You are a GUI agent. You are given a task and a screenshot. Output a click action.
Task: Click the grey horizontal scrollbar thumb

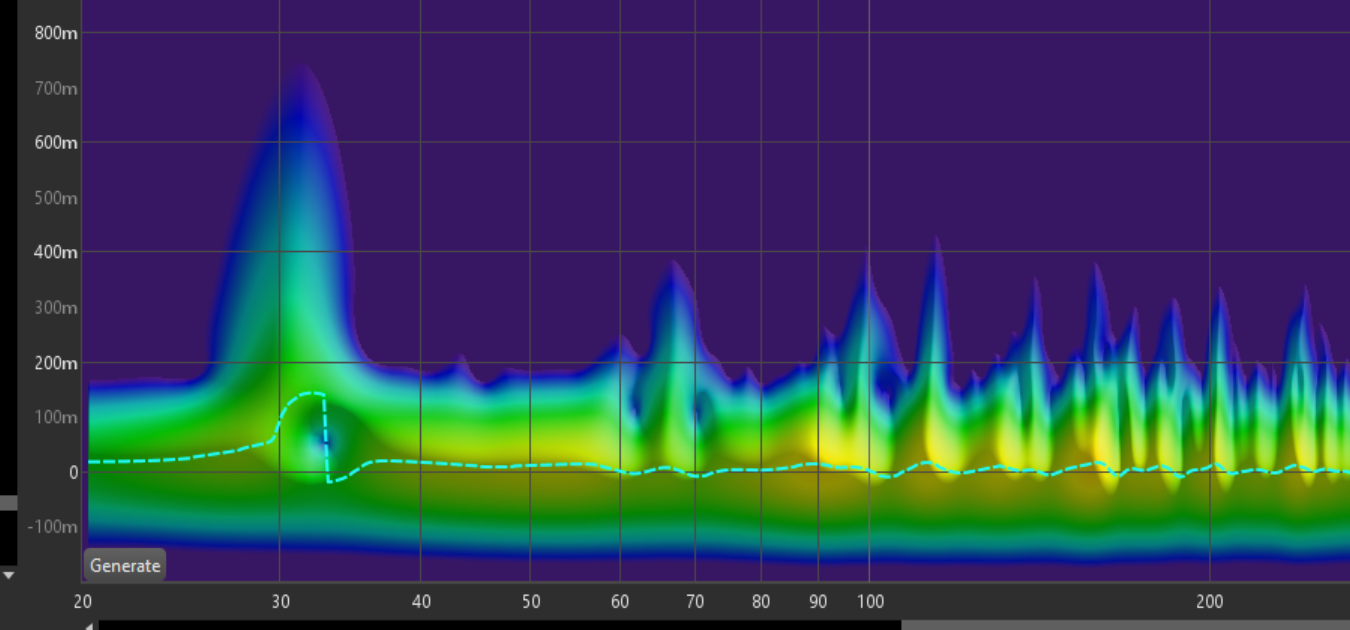(x=1125, y=625)
